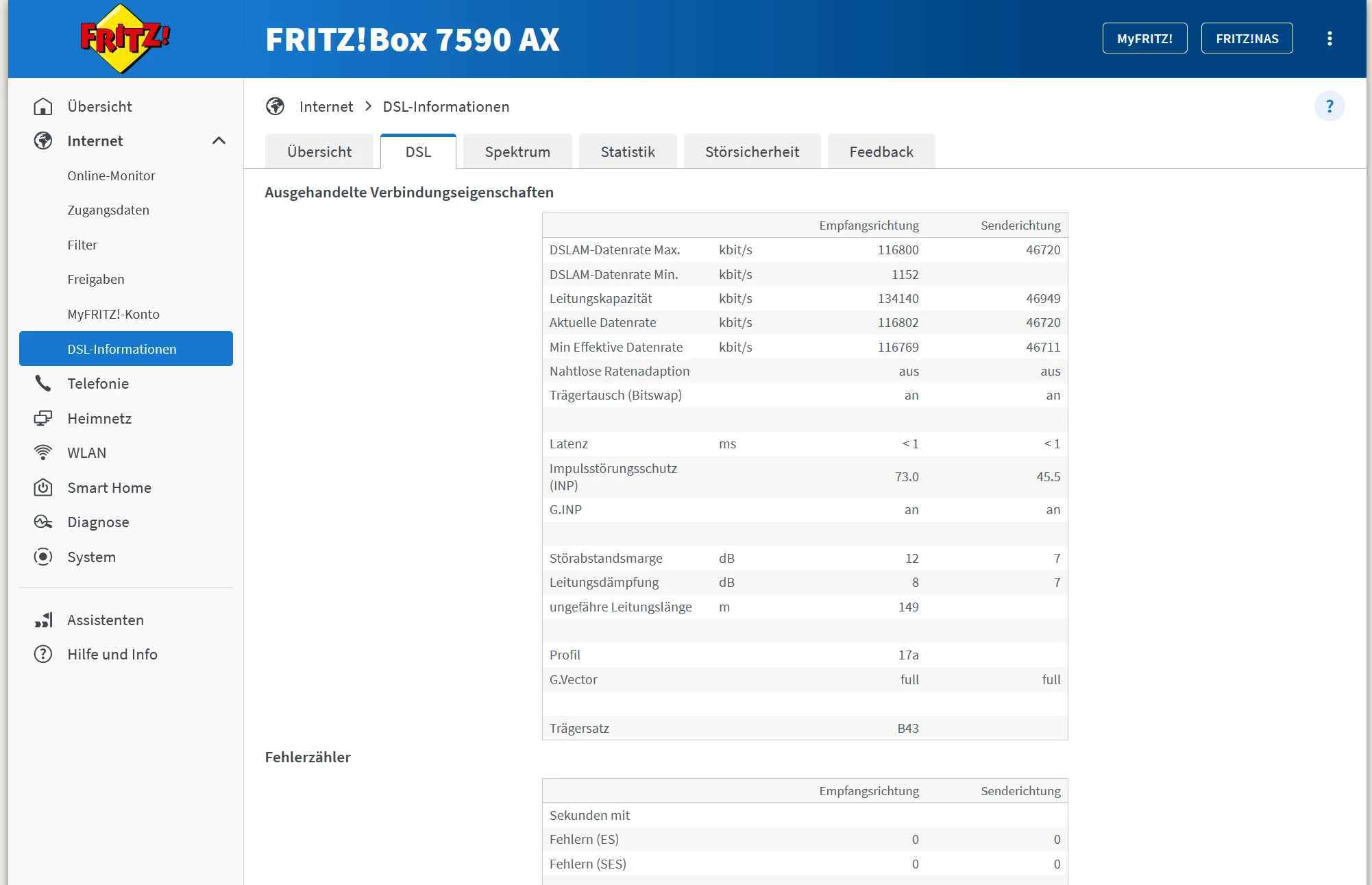
Task: Open the Statistik tab
Action: click(x=628, y=152)
